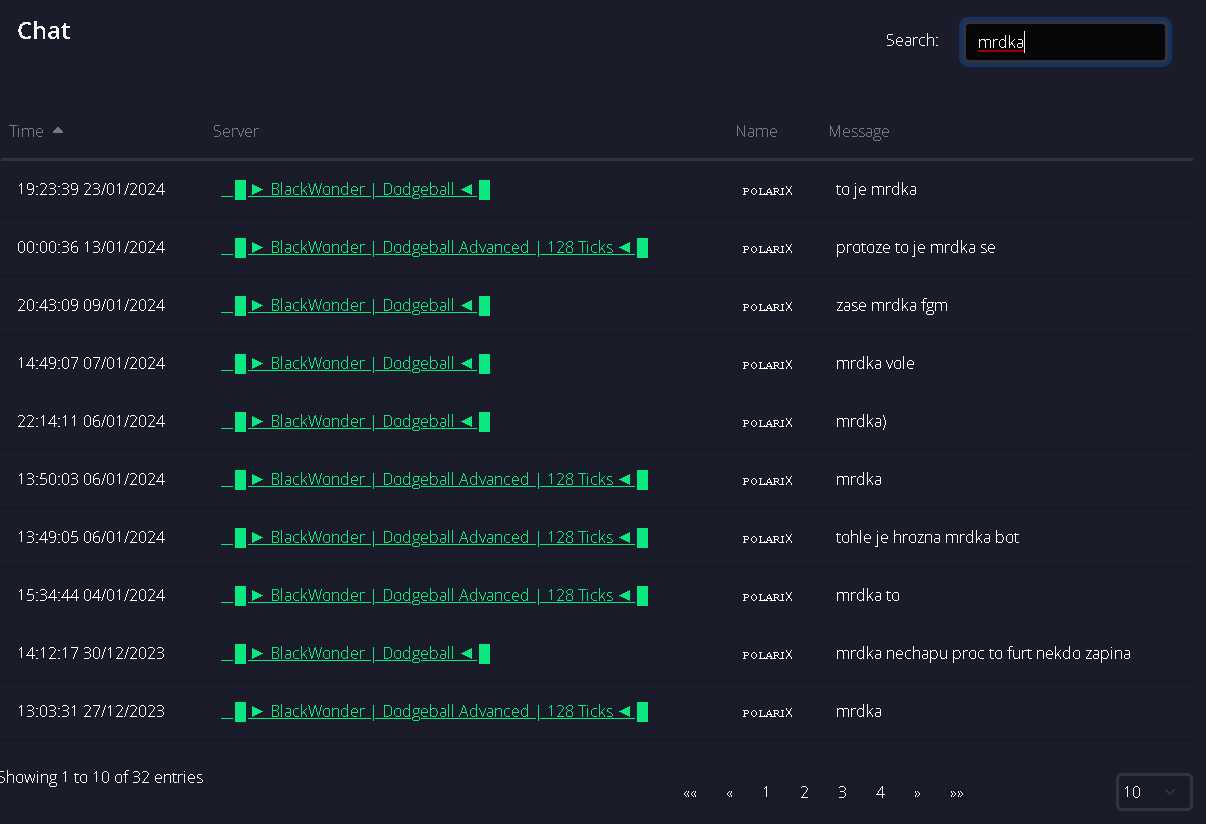The image size is (1206, 824).
Task: Select the timestamp 14:49:07 07/01/2024
Action: (91, 363)
